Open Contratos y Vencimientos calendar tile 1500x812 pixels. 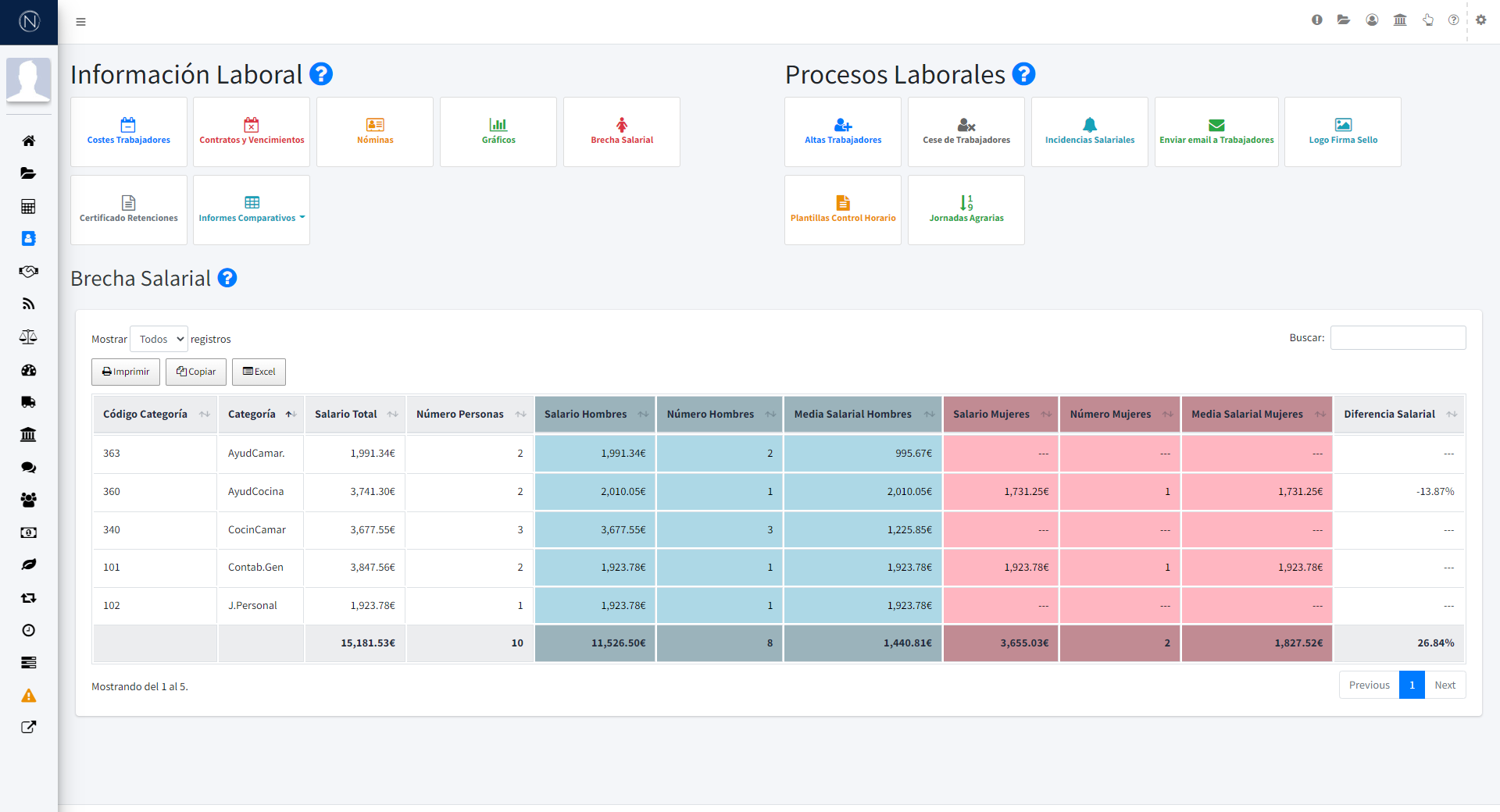[x=252, y=132]
